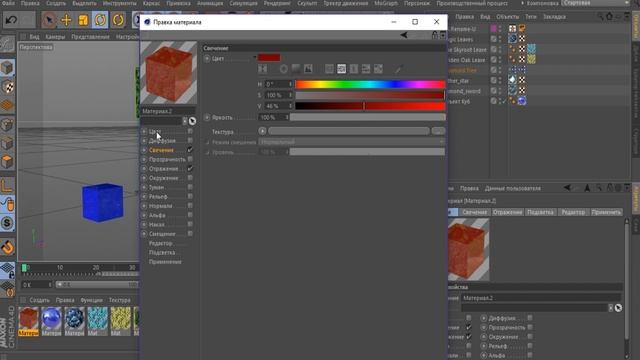Click the first cube icon in left palette
This screenshot has height=360, width=640.
pyautogui.click(x=7, y=68)
